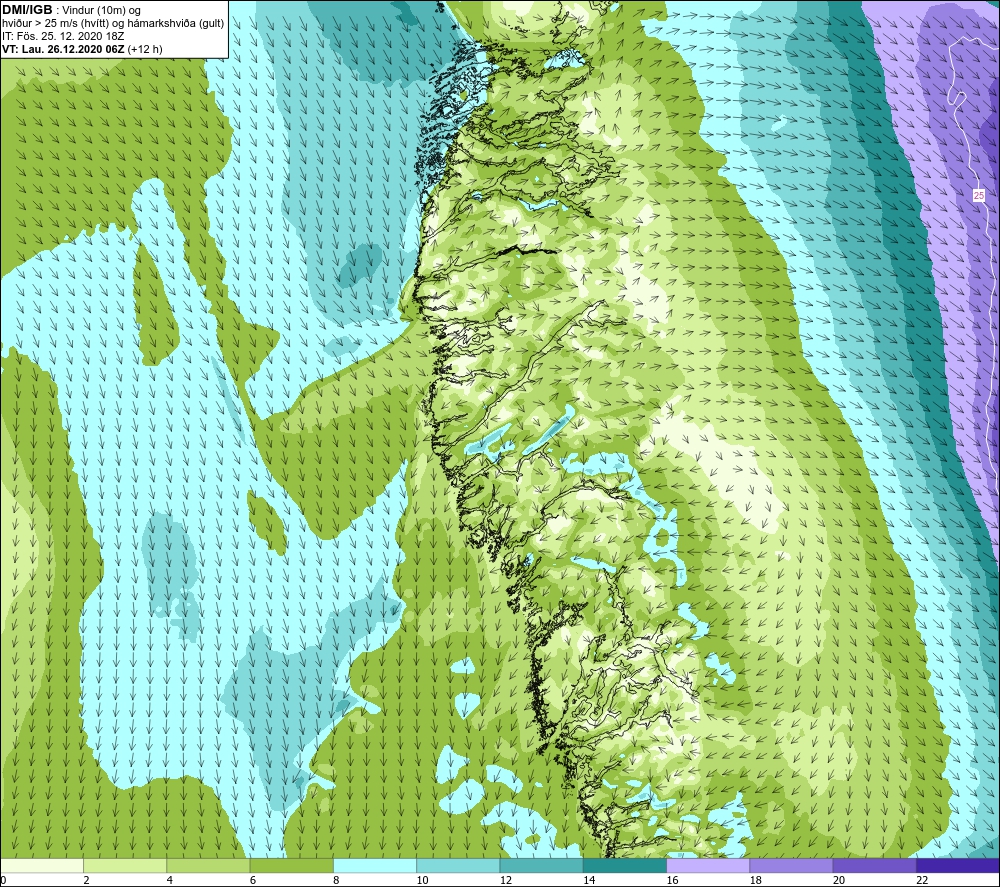
Task: Click the legend number 4
Action: (x=170, y=880)
